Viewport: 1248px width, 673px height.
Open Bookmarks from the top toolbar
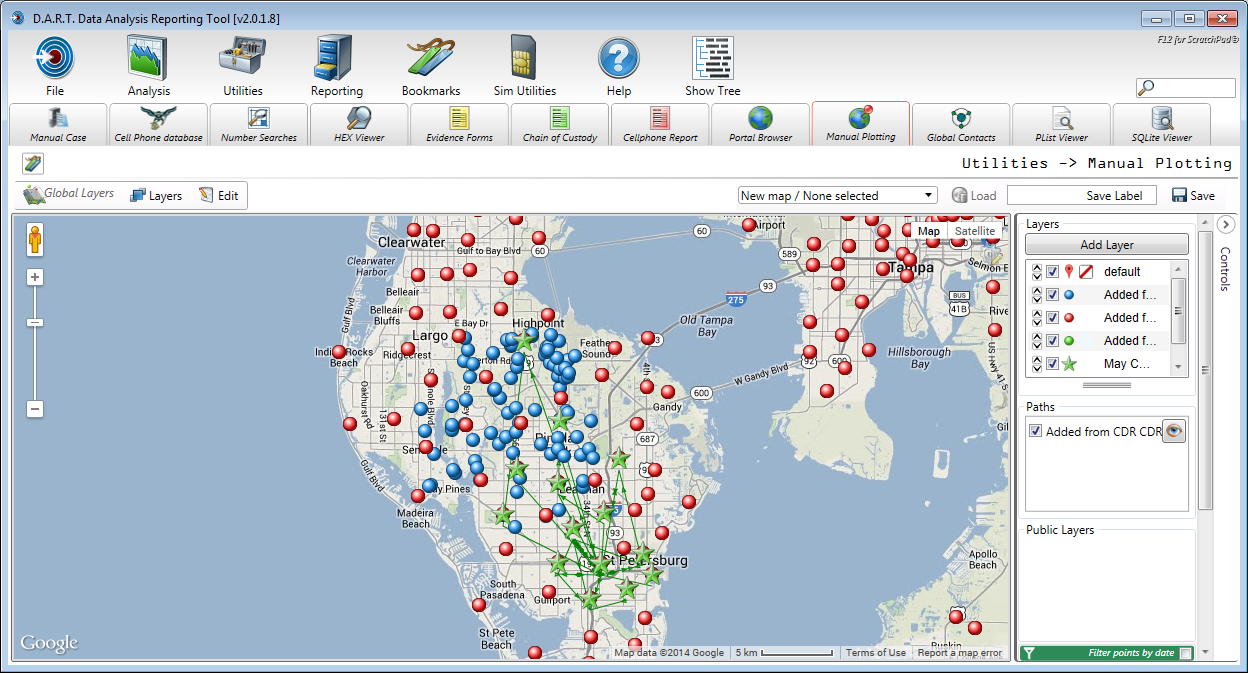[431, 58]
